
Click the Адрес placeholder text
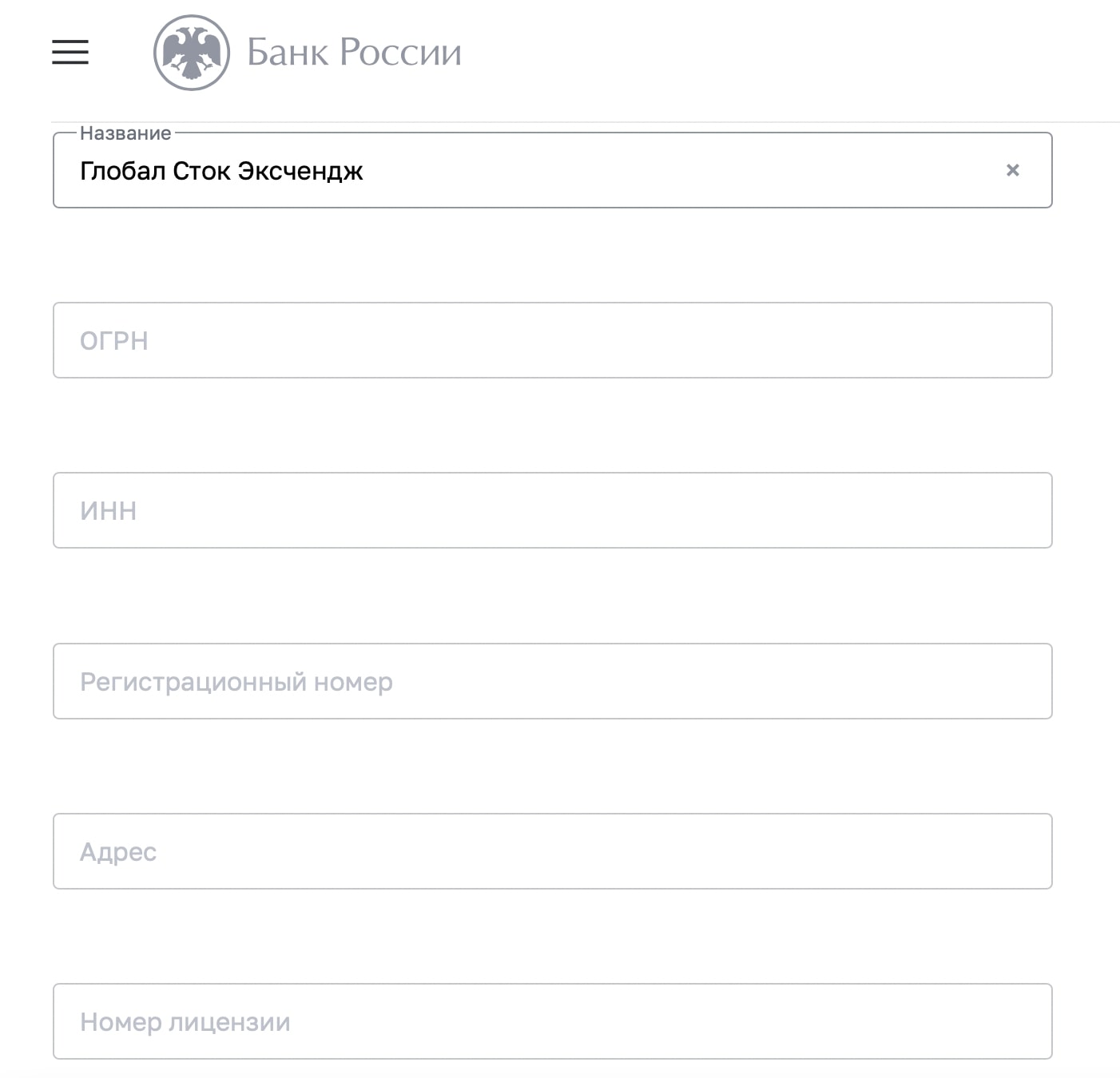point(118,852)
